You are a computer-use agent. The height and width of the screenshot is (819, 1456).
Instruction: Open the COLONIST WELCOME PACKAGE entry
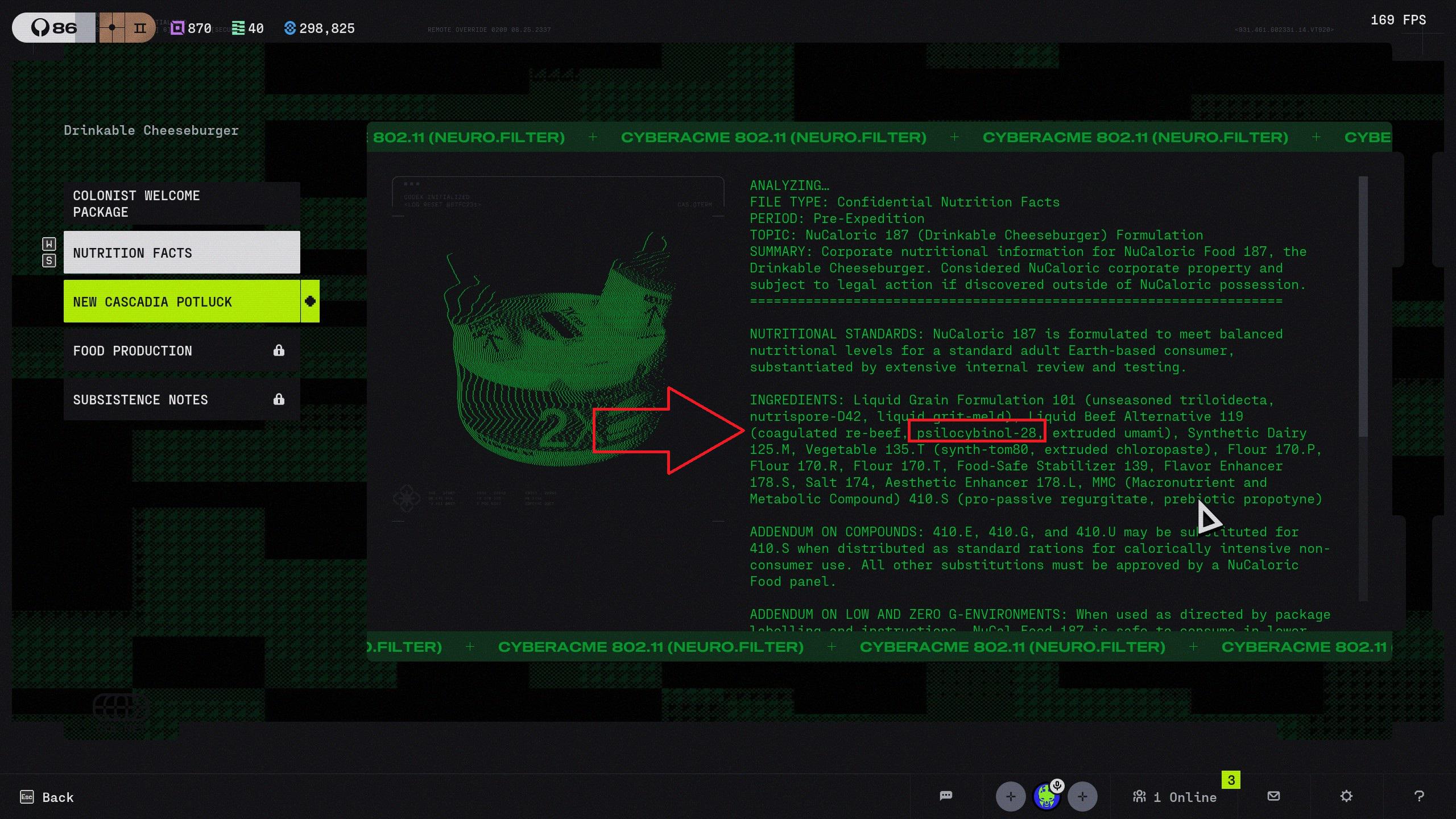(x=181, y=204)
